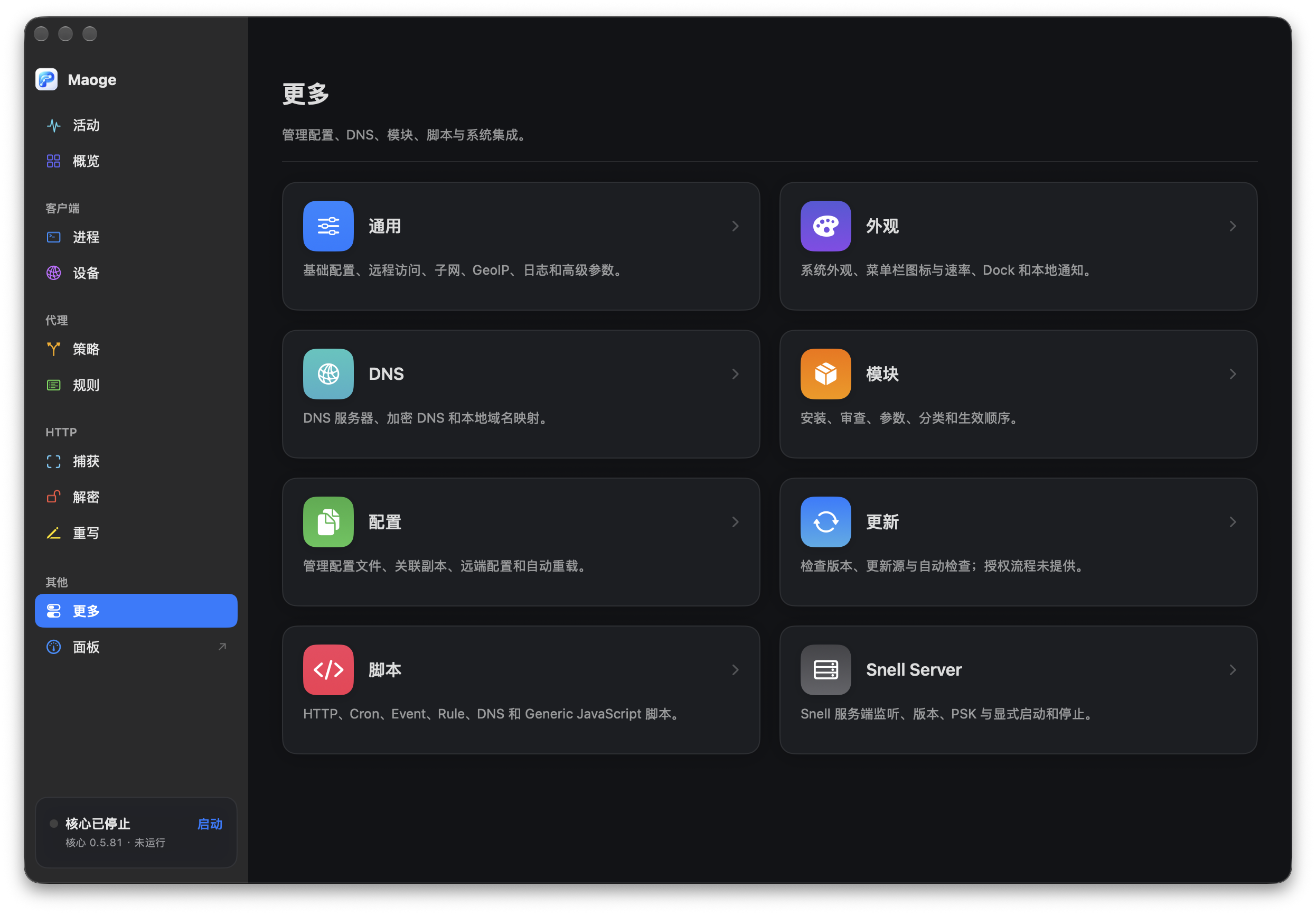Screen dimensions: 1316x915
Task: Open the DNS card chevron arrow
Action: click(735, 374)
